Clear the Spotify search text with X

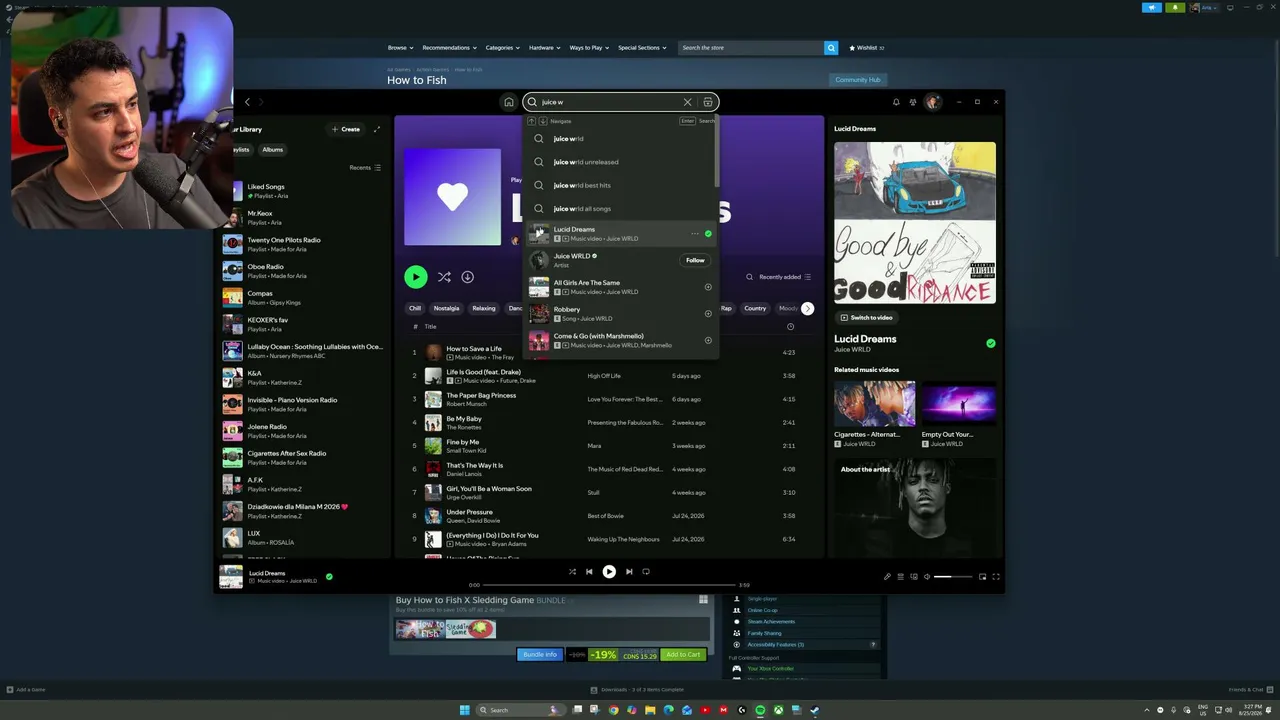pyautogui.click(x=687, y=102)
